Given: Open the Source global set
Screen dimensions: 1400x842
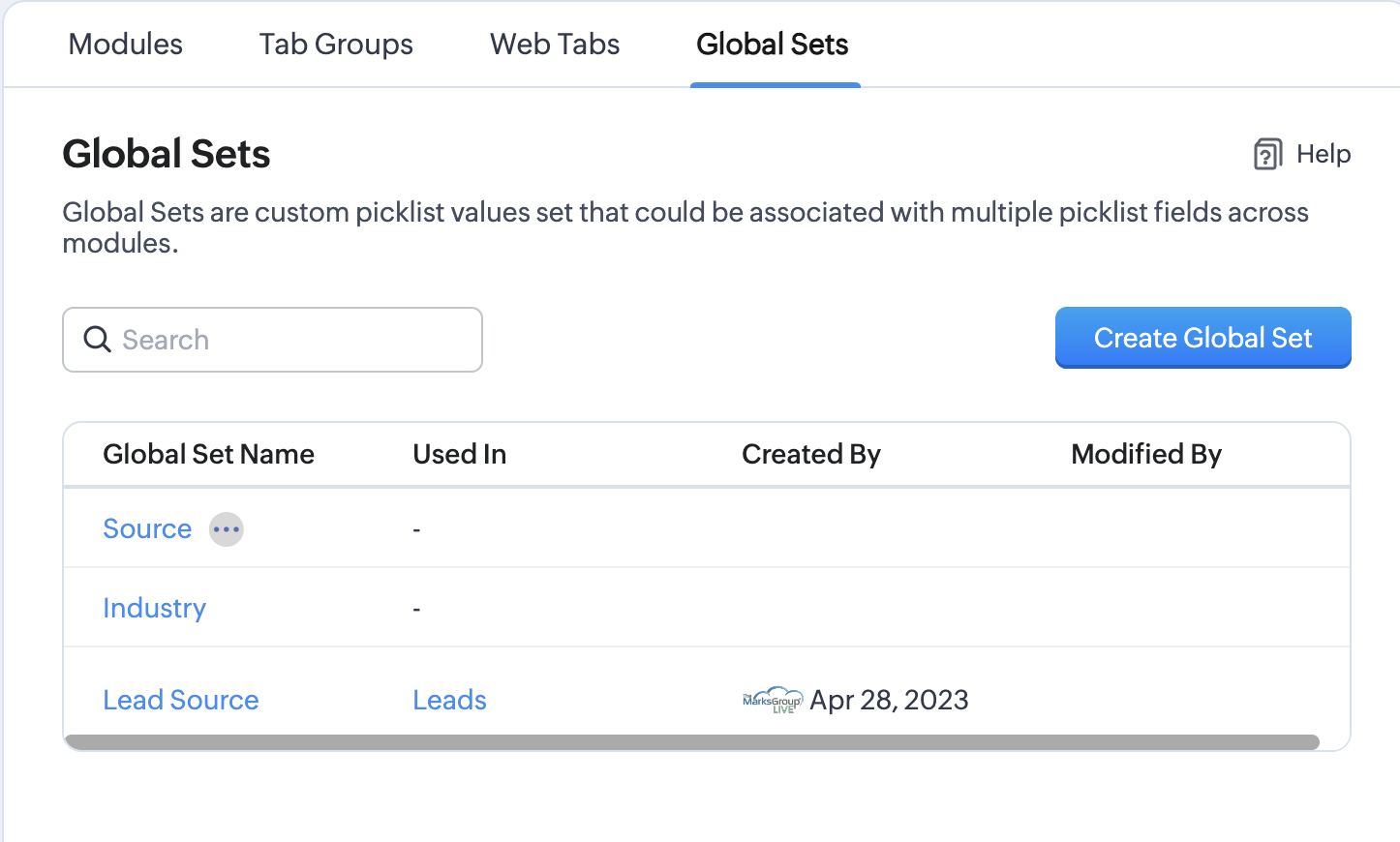Looking at the screenshot, I should tap(147, 528).
